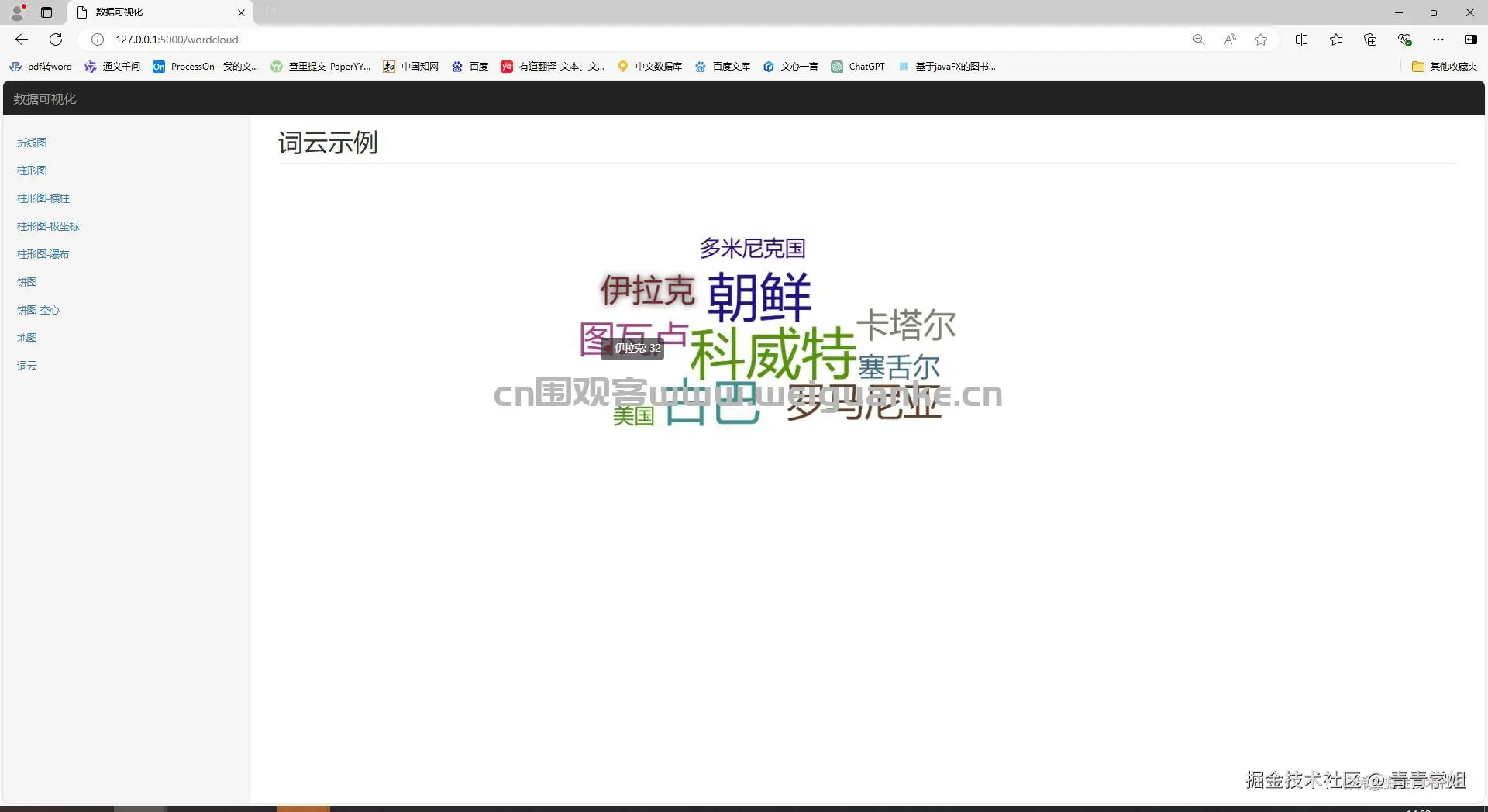Screen dimensions: 1488x812
Task: Open the 有道翻译 bookmark
Action: (553, 67)
